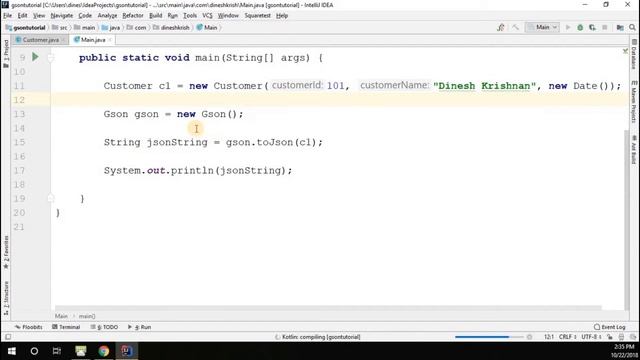This screenshot has height=360, width=640.
Task: Open the Edit menu
Action: point(22,16)
